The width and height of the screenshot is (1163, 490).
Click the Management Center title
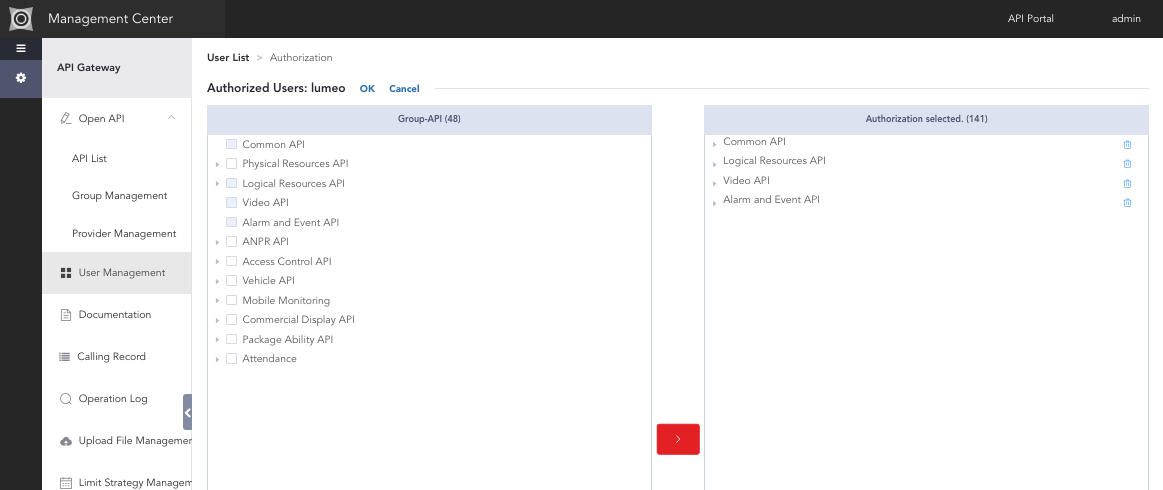[111, 19]
